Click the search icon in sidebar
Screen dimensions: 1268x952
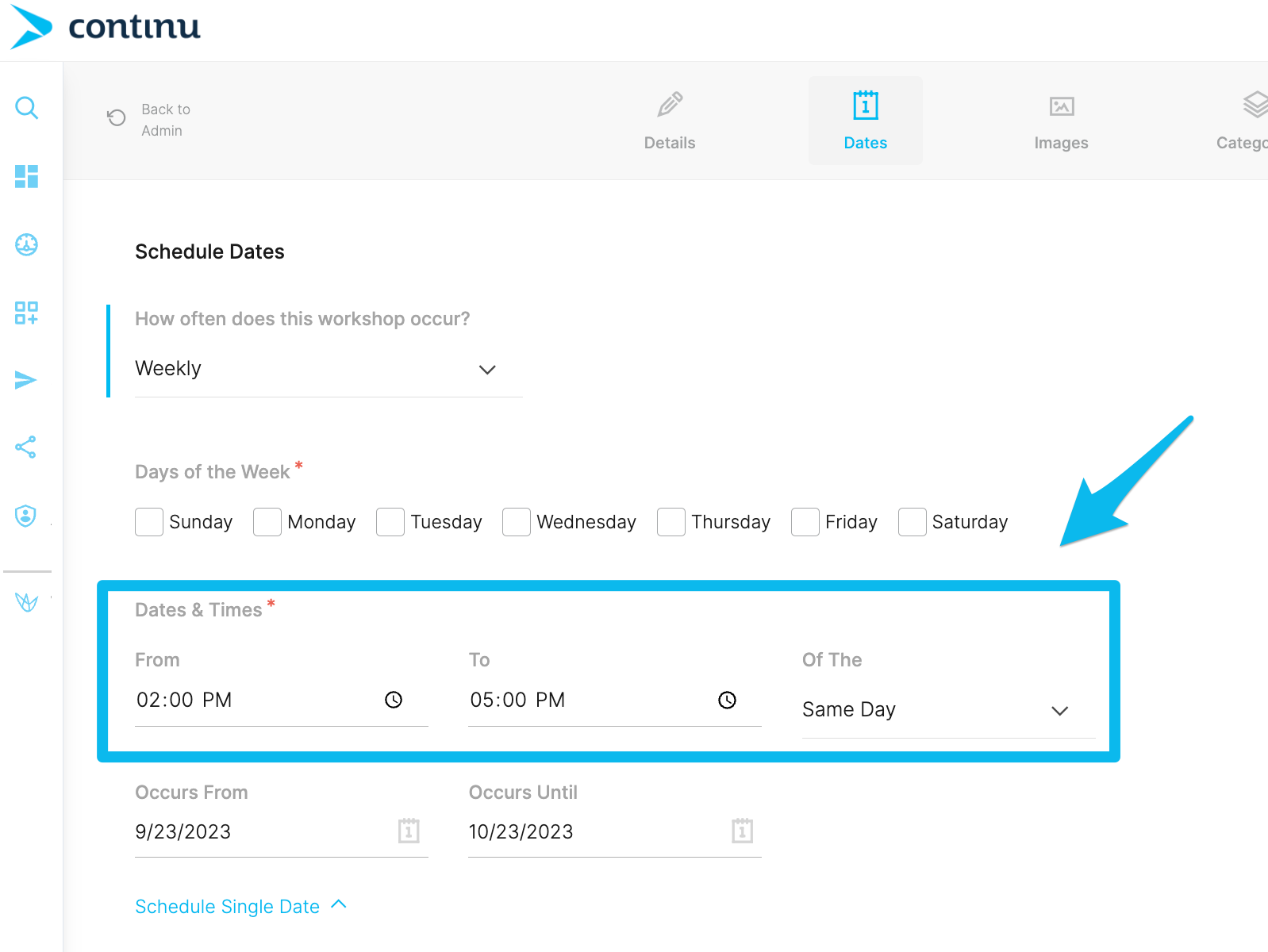pyautogui.click(x=27, y=107)
